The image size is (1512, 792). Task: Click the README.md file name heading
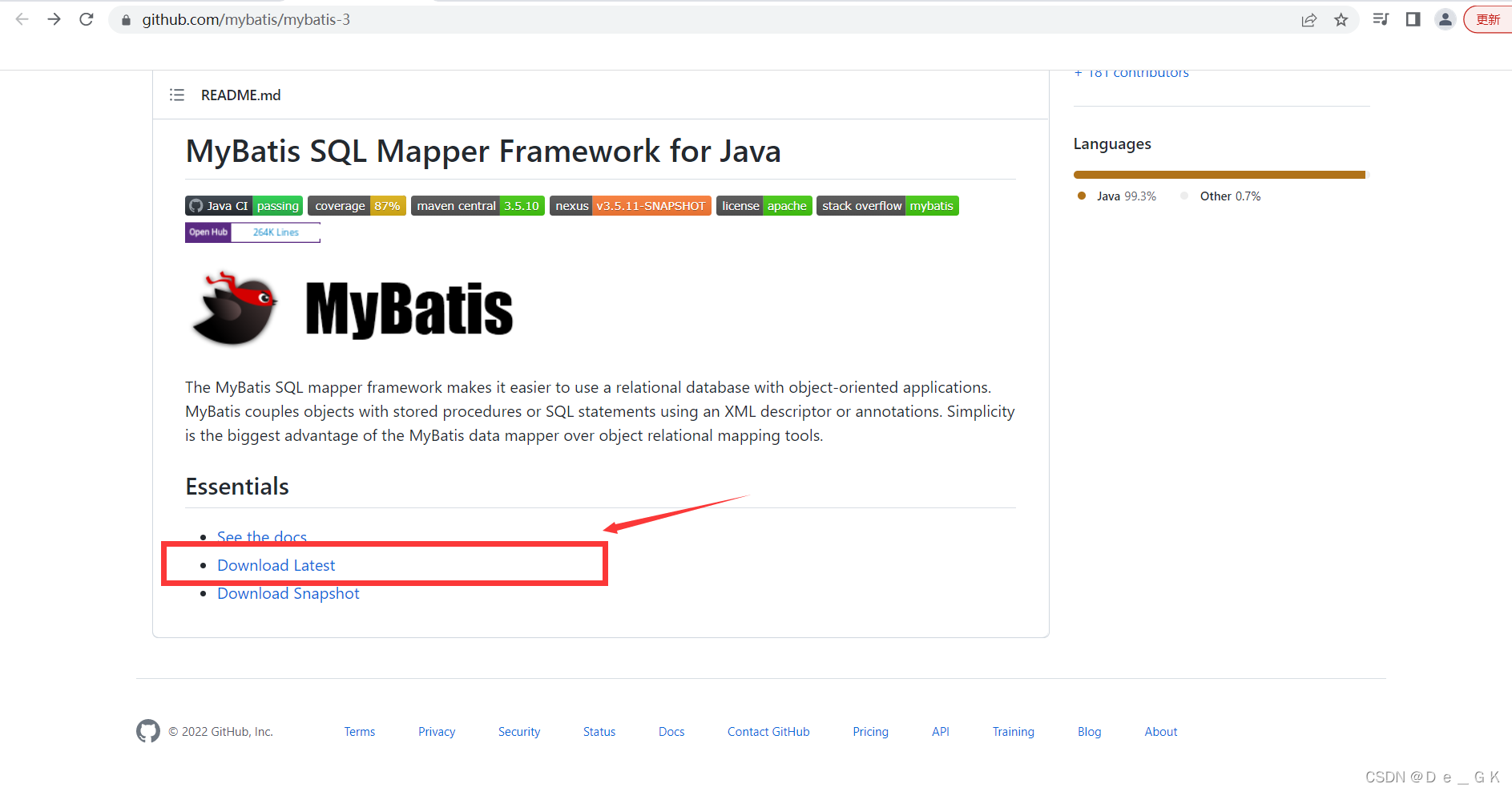(x=240, y=95)
